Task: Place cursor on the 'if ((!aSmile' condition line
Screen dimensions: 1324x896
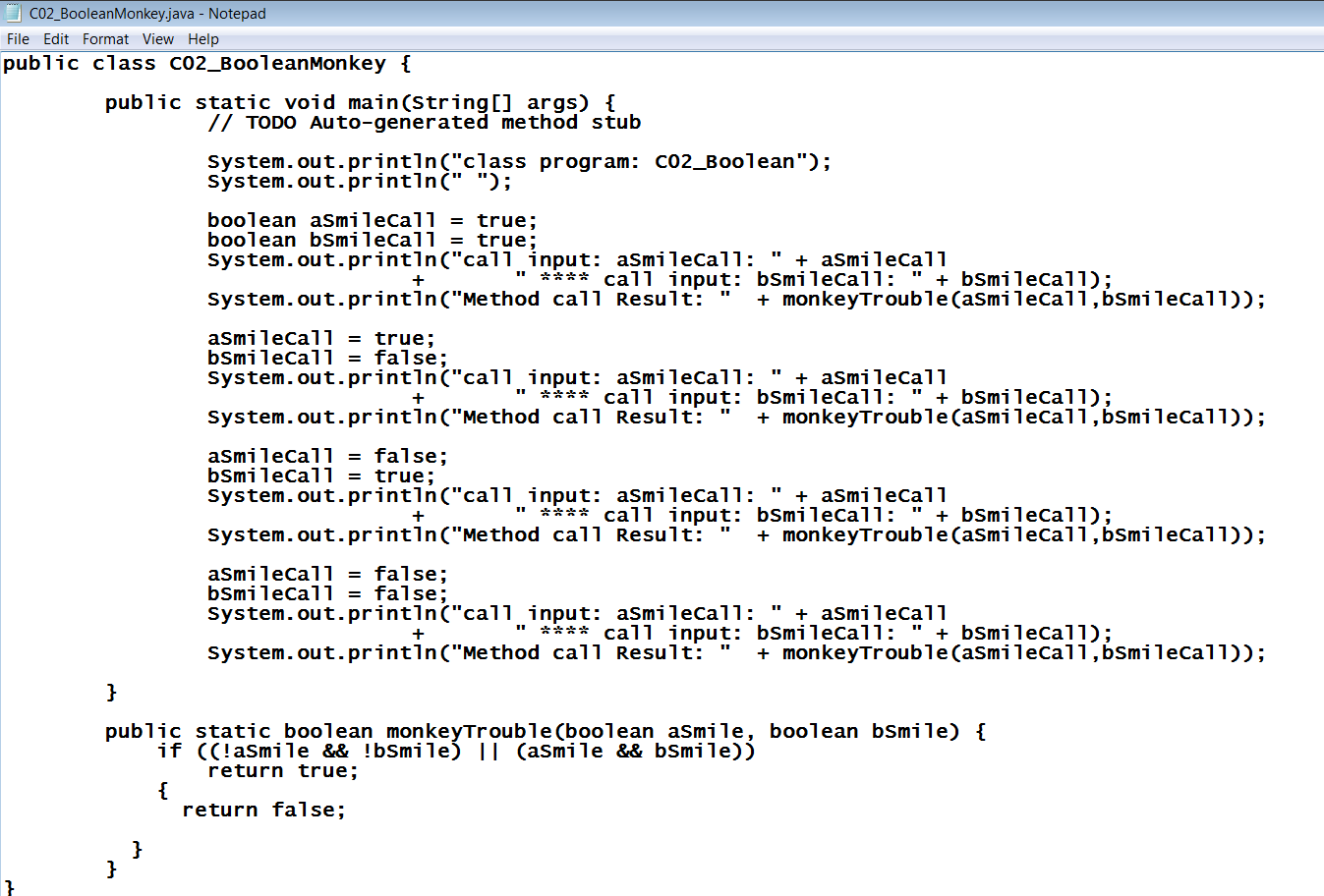Action: (x=456, y=752)
